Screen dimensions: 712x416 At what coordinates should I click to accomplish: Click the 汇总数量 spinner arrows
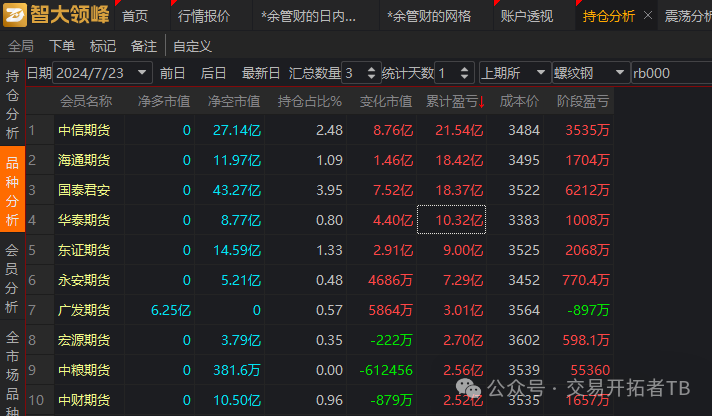click(x=371, y=73)
